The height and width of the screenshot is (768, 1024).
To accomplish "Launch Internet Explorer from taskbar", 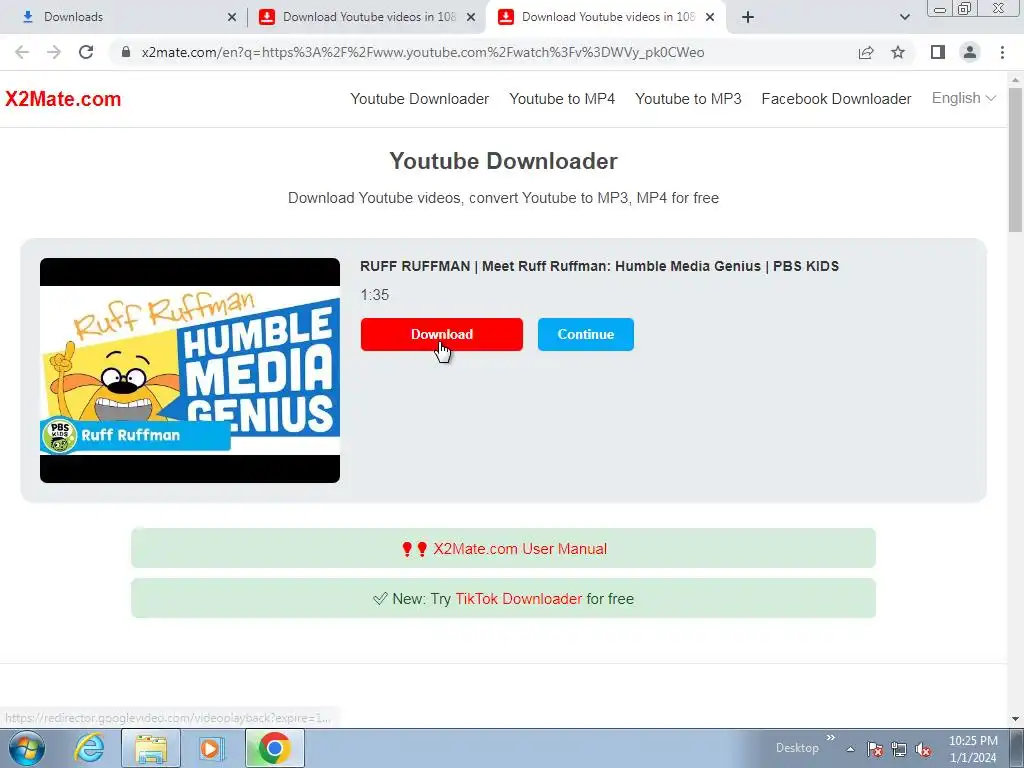I will coord(89,748).
